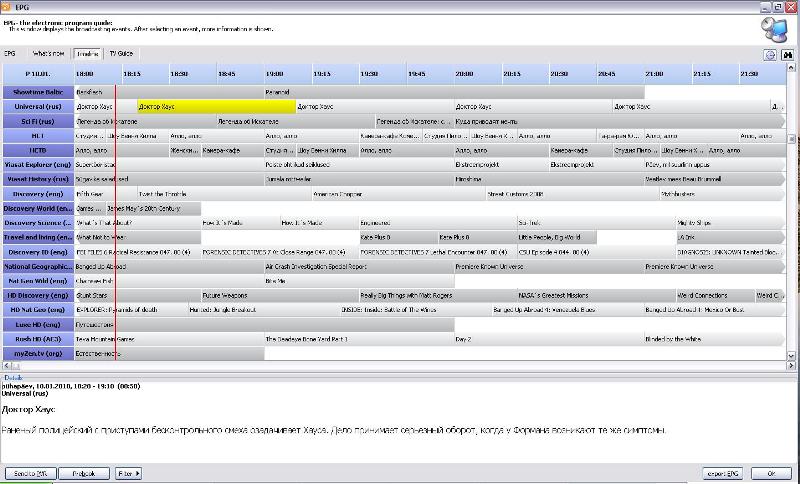Select the National Geographic channel header
The image size is (800, 484).
38,266
